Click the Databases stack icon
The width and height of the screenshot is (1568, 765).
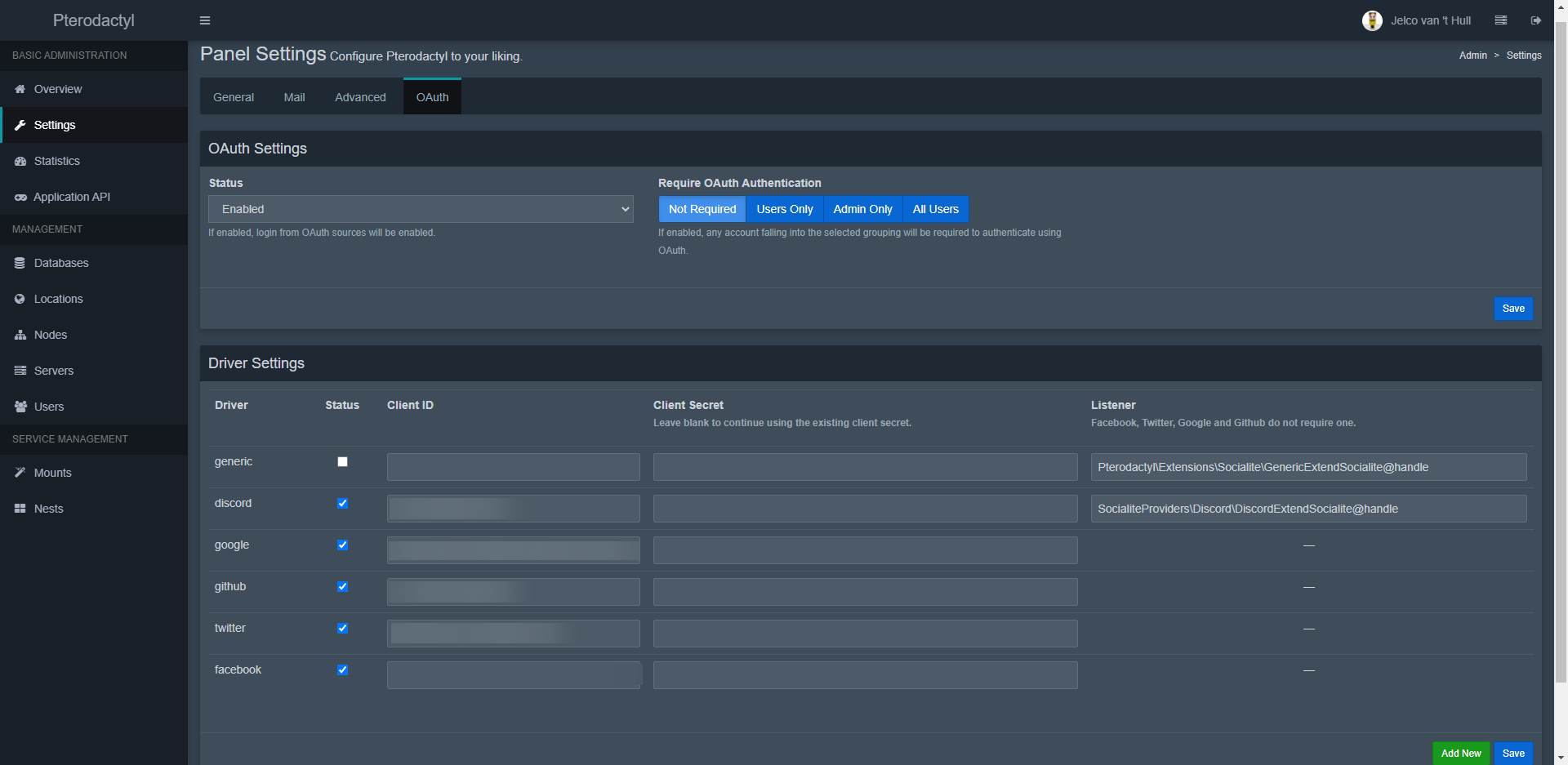(x=20, y=263)
